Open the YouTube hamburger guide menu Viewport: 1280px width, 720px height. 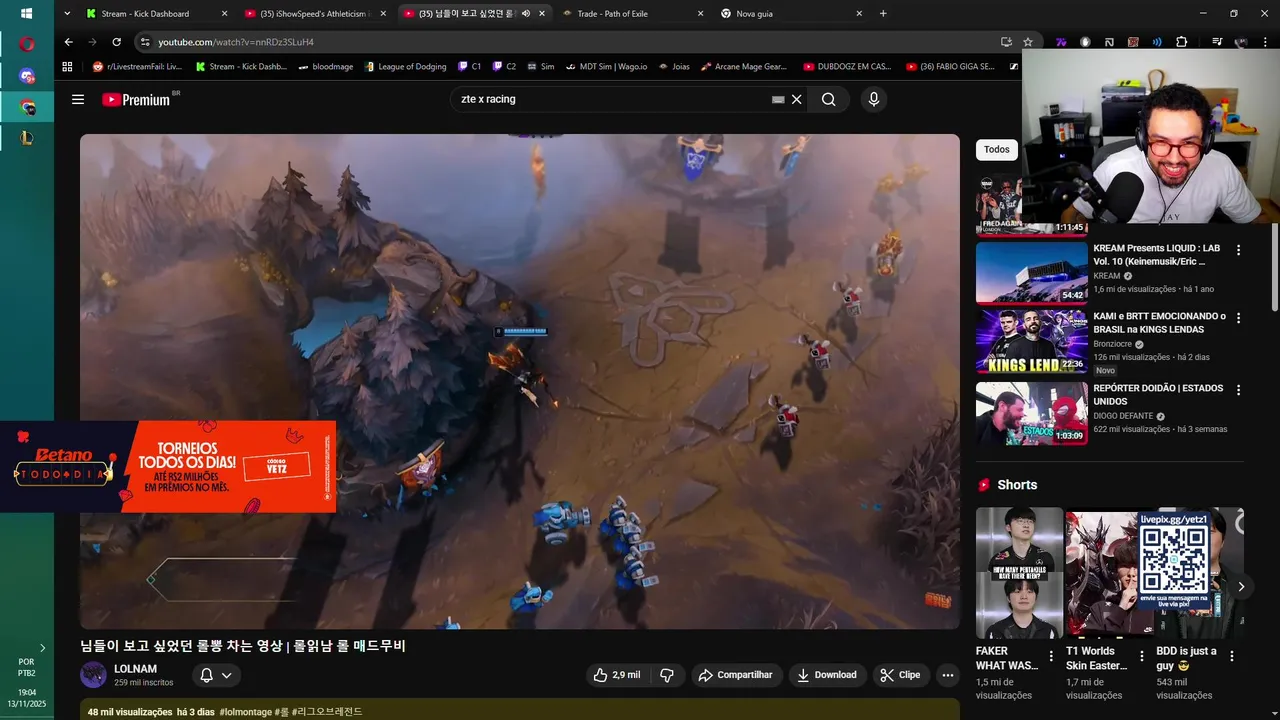(78, 99)
